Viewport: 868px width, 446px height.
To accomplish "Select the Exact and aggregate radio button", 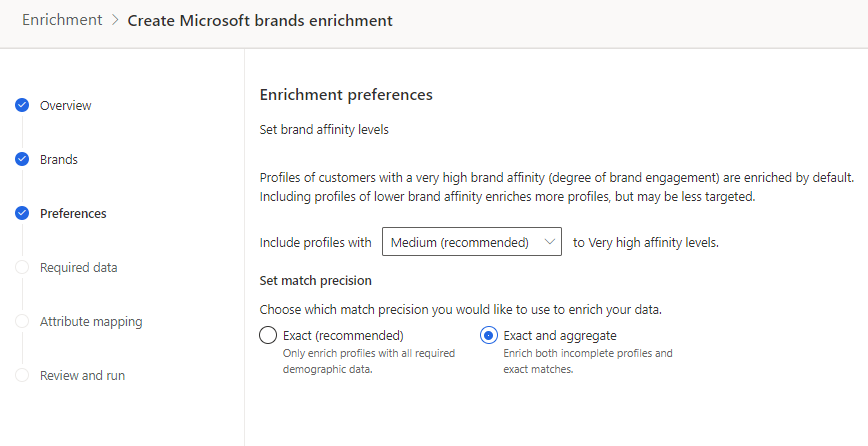I will [x=490, y=335].
